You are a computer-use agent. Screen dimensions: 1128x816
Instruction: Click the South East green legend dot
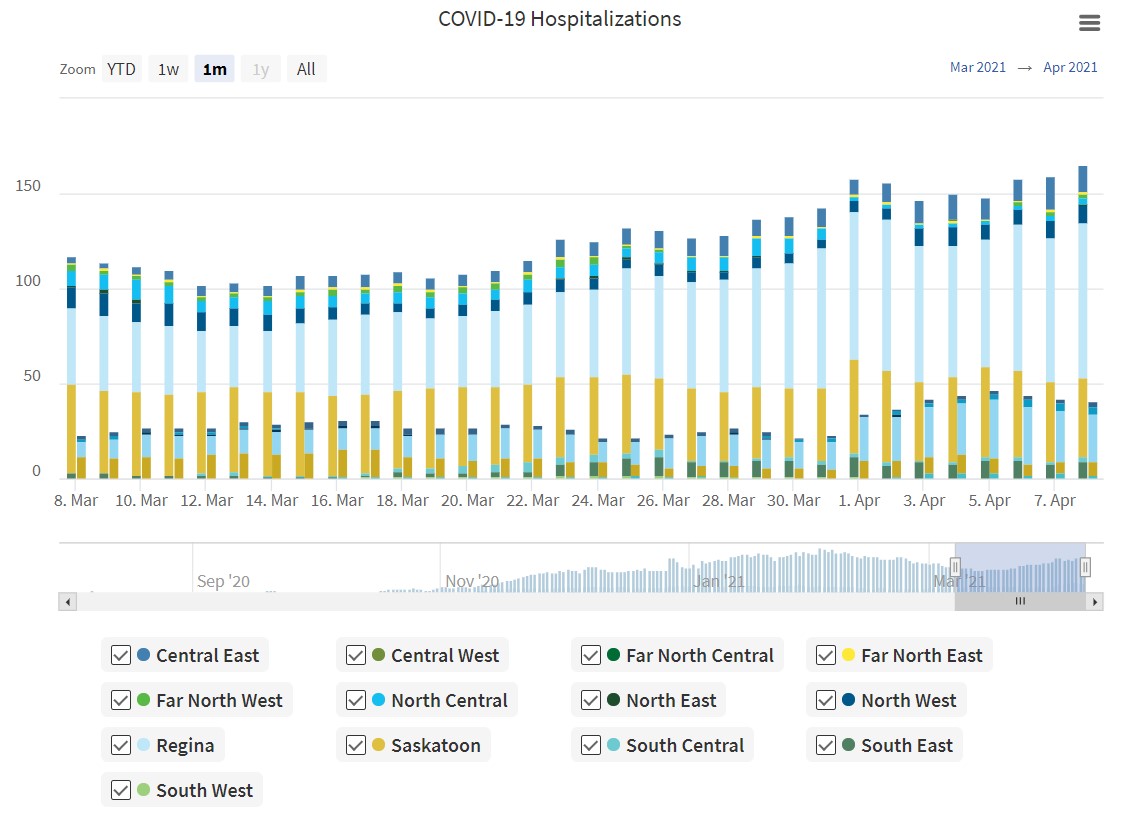click(x=848, y=745)
